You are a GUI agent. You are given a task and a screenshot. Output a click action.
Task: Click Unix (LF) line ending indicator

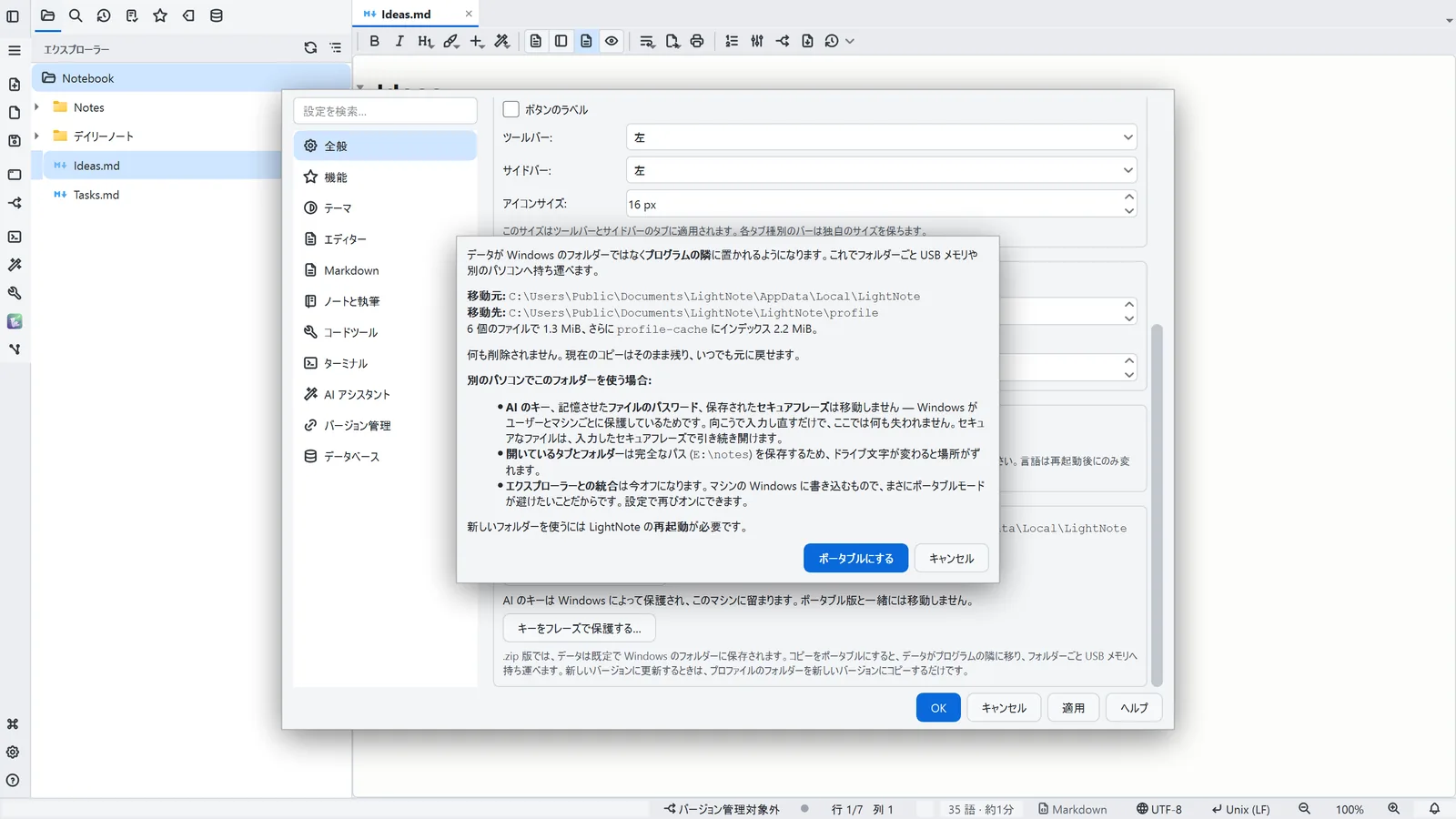(1240, 809)
